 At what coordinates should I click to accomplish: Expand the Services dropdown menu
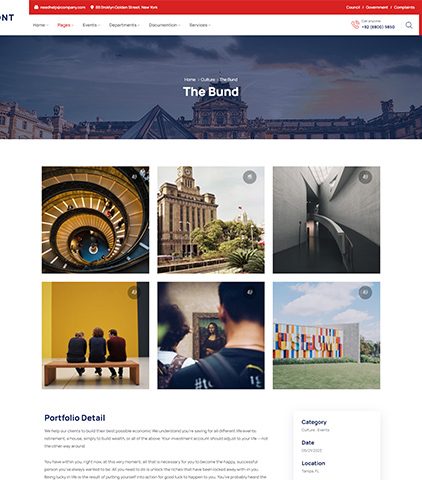200,25
